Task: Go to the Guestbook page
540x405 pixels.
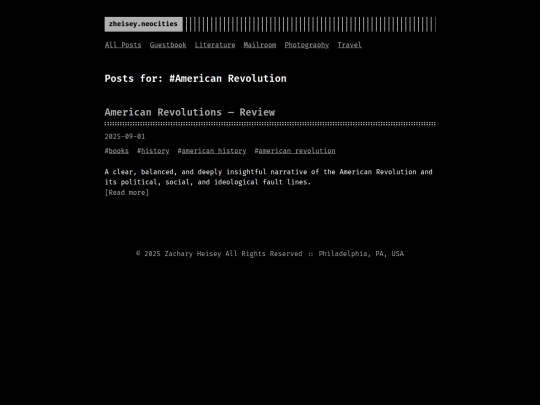Action: click(168, 45)
